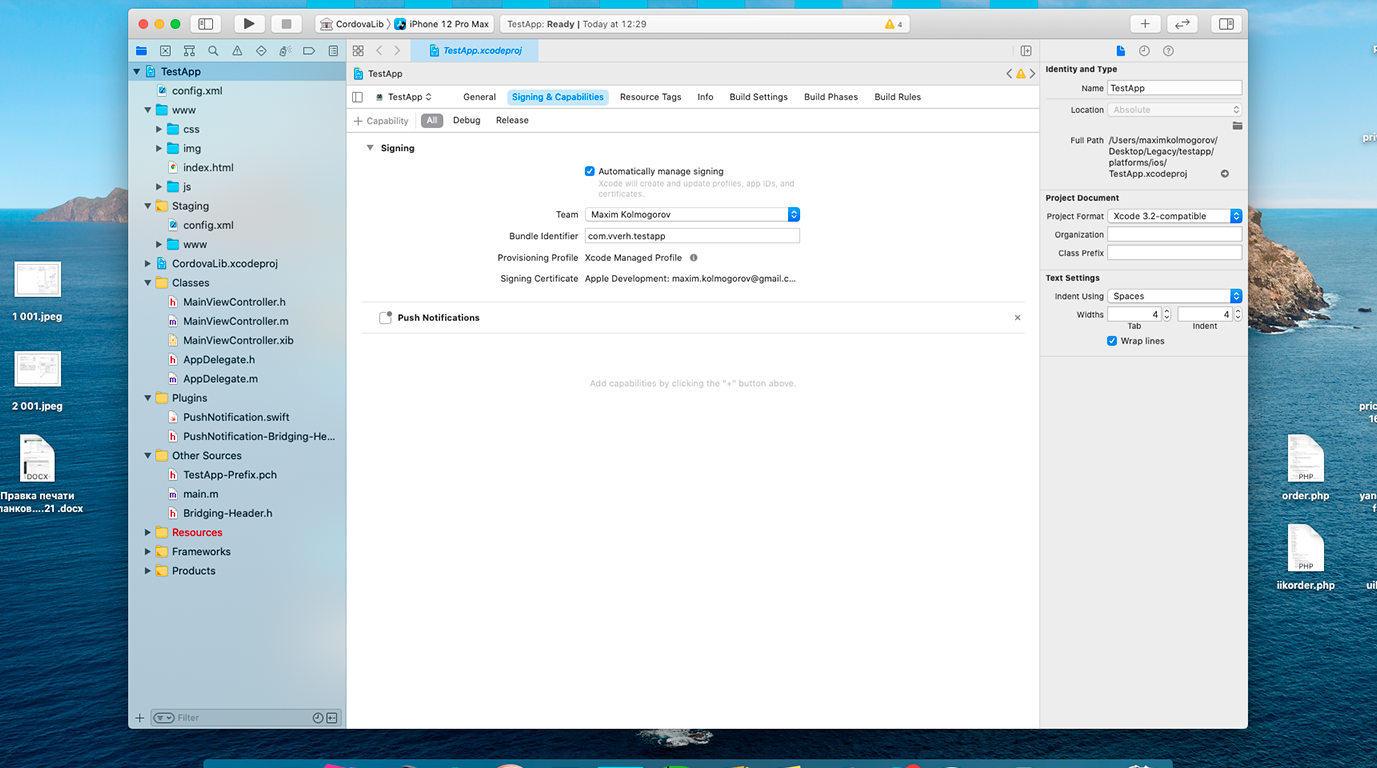Increment the Tab width stepper
Viewport: 1377px width, 768px height.
click(1166, 311)
